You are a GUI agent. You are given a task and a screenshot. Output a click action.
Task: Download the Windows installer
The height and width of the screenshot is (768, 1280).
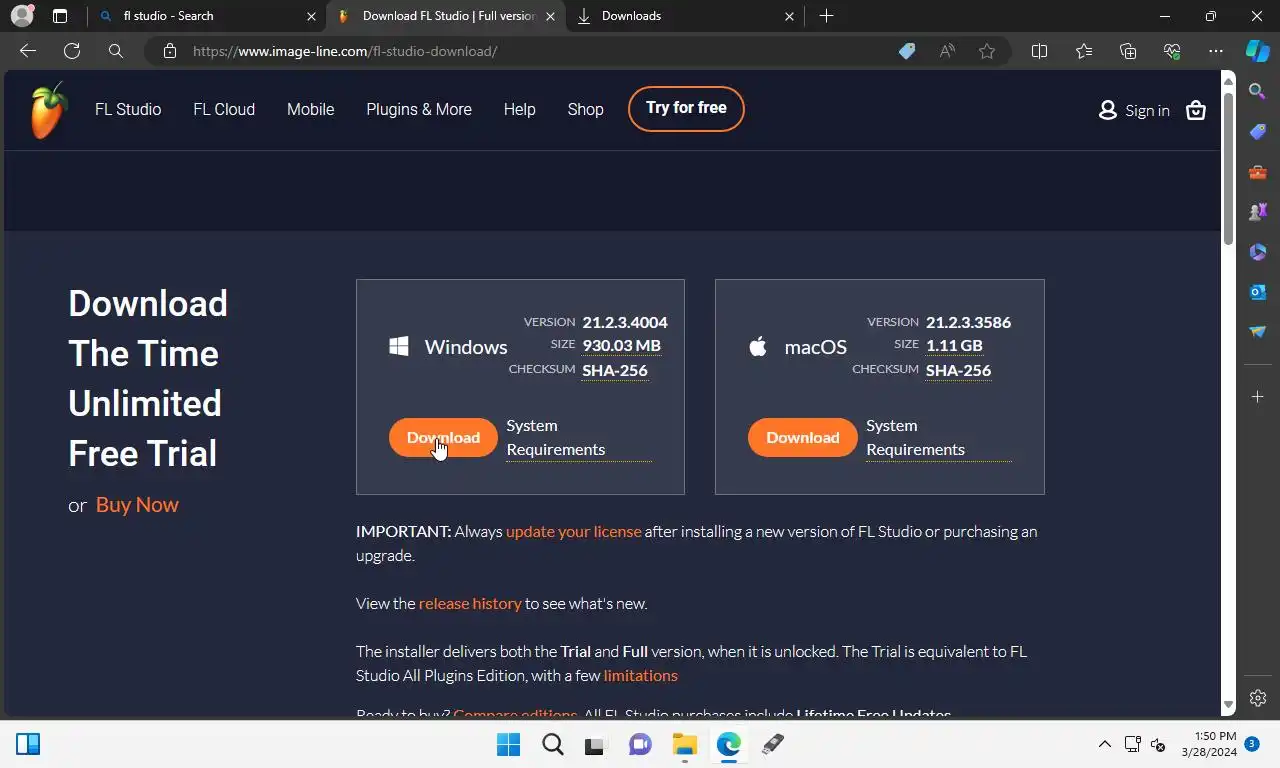[443, 437]
